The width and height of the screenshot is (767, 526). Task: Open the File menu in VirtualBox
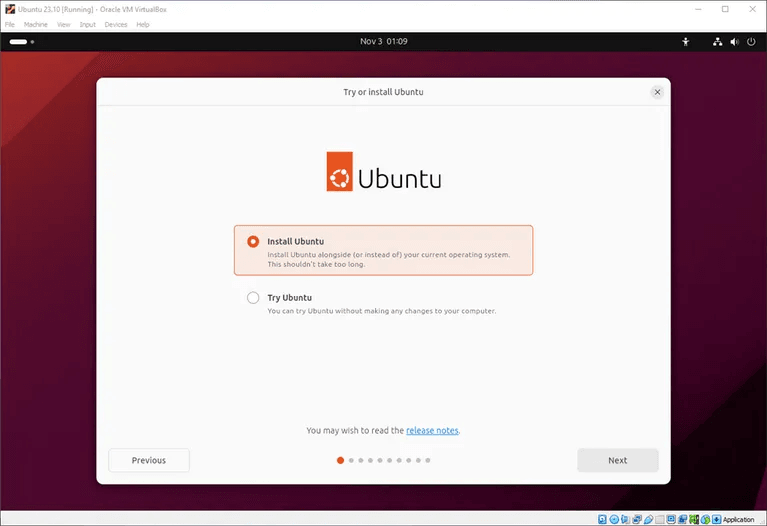[10, 24]
